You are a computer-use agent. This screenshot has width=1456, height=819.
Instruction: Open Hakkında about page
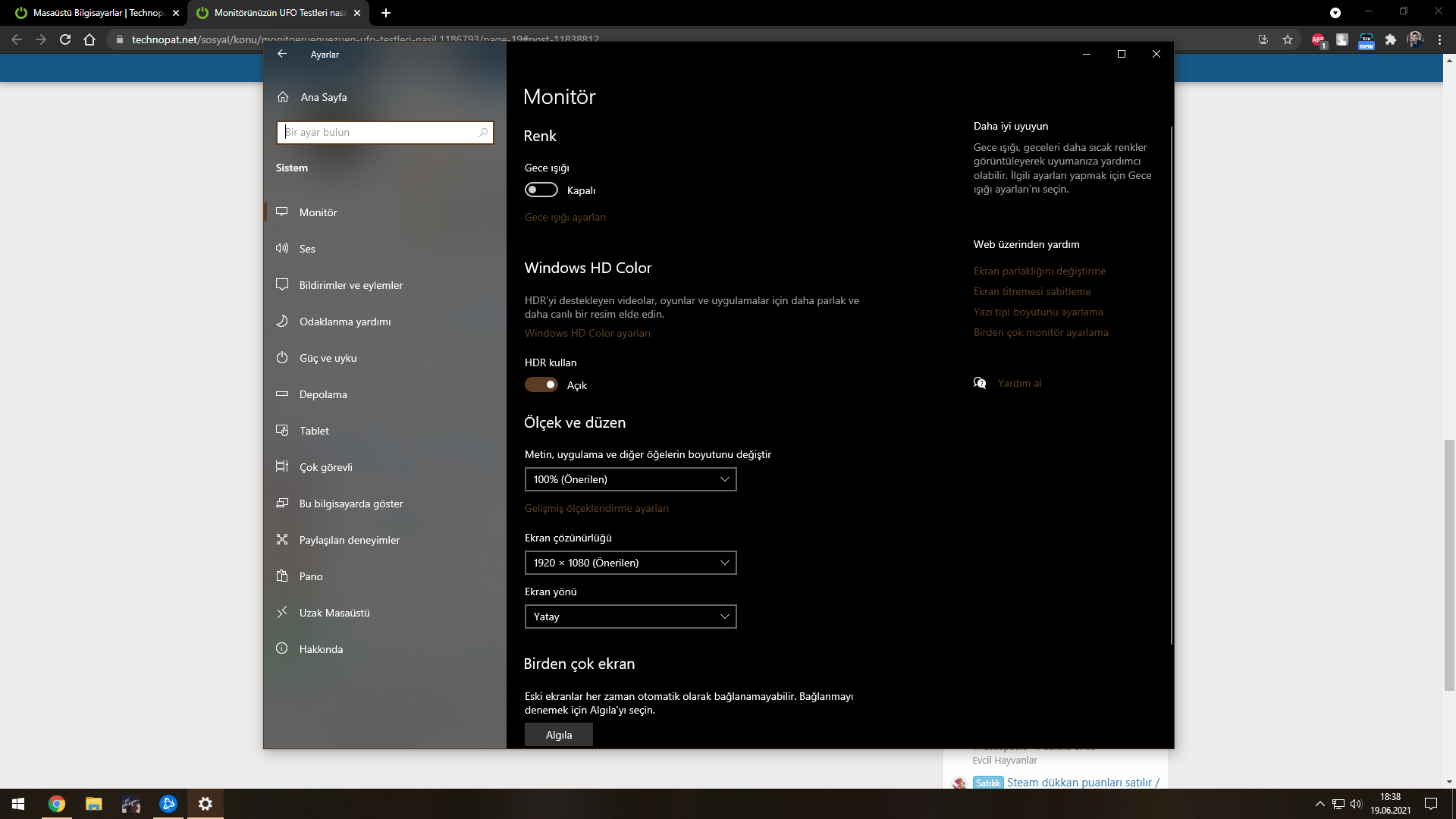tap(321, 649)
